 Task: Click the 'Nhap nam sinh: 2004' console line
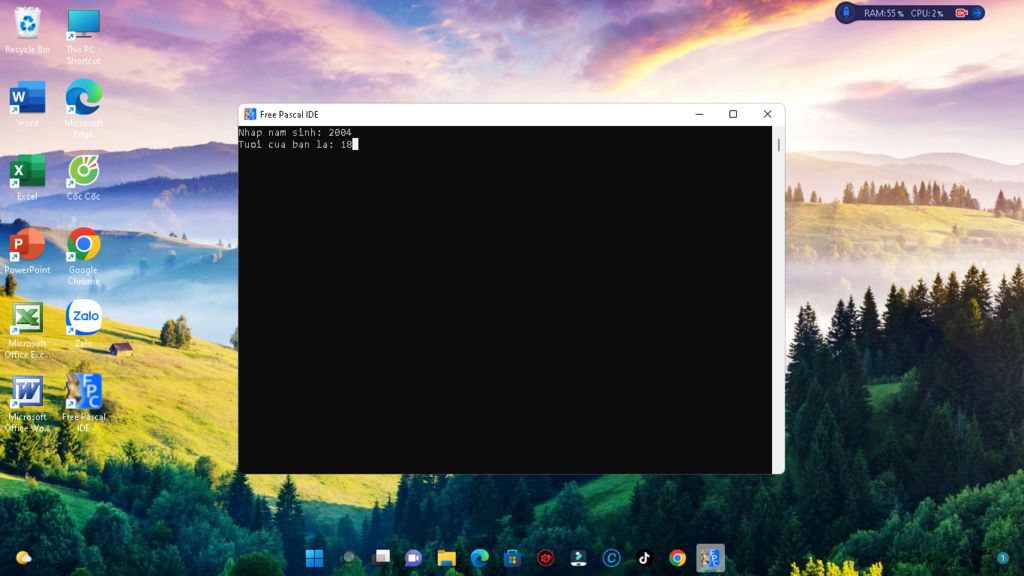coord(295,132)
